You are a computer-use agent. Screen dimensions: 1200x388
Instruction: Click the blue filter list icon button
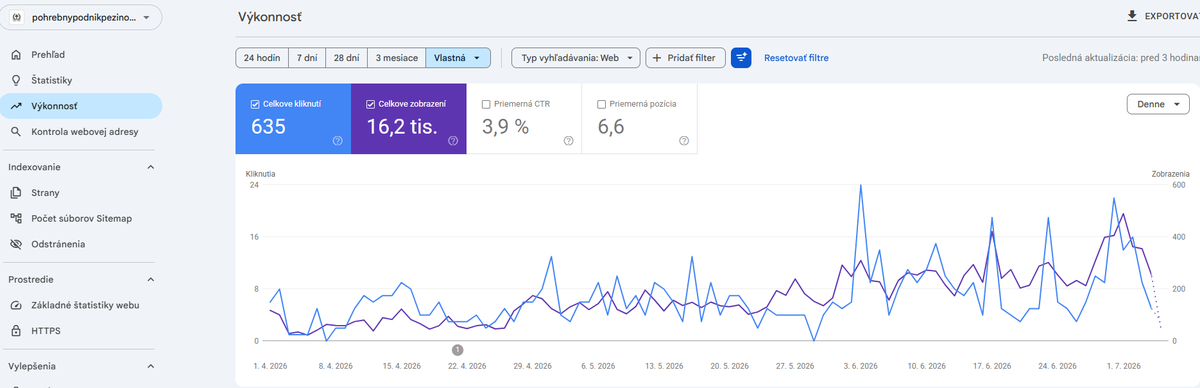(741, 58)
